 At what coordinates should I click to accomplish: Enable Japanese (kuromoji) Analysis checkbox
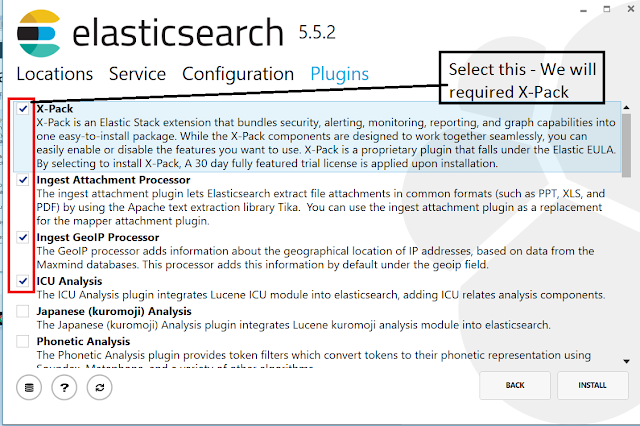pyautogui.click(x=23, y=311)
